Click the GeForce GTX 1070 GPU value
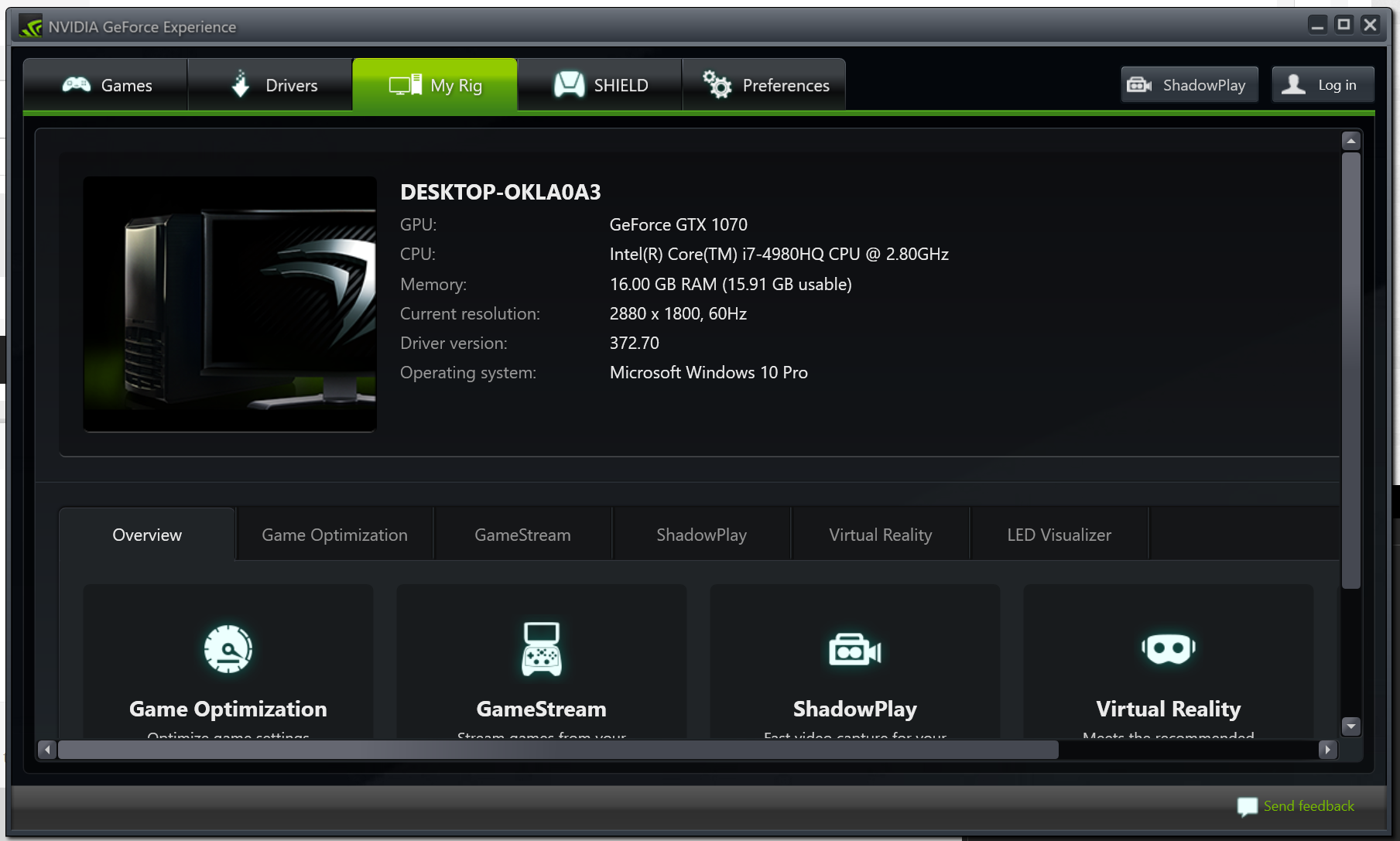 679,224
